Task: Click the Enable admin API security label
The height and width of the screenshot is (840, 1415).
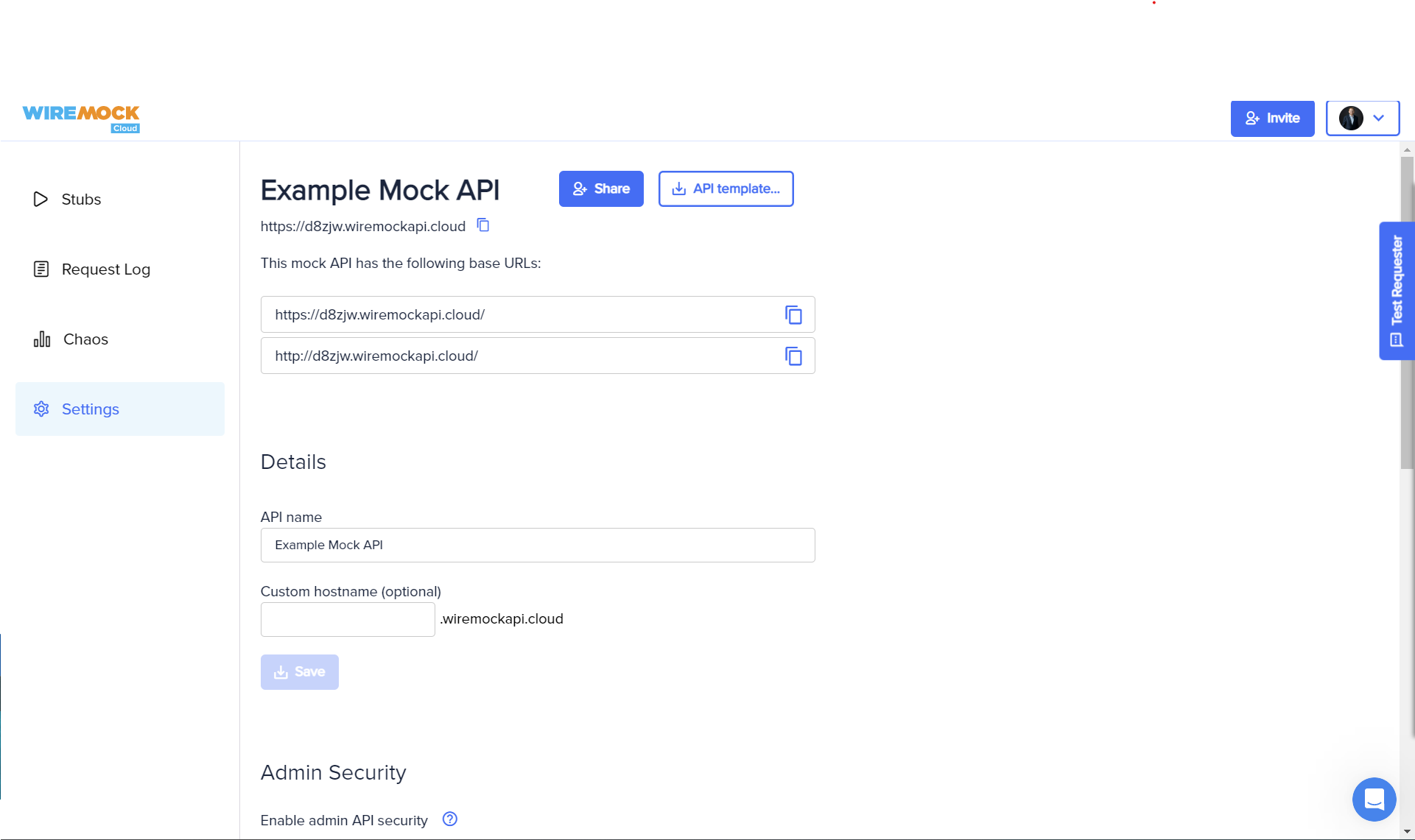Action: 344,820
